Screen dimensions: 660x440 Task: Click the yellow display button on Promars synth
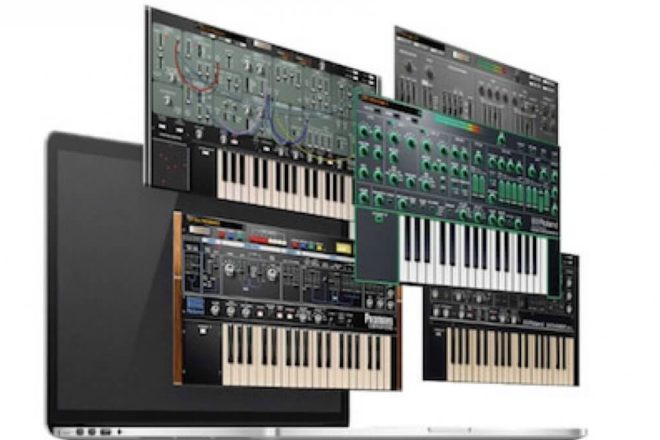(x=343, y=248)
